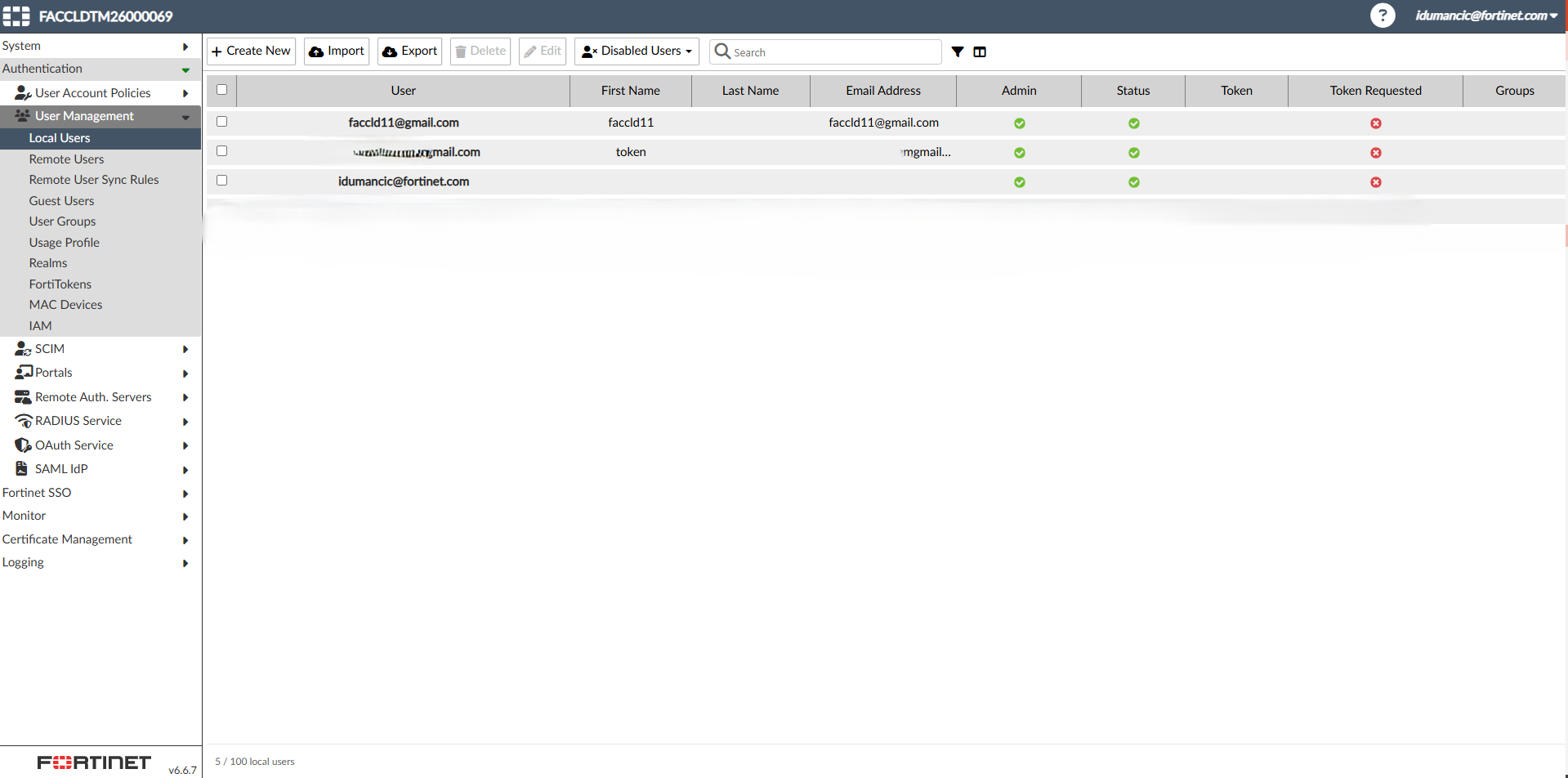This screenshot has height=778, width=1568.
Task: Select Local Users in the sidebar
Action: tap(101, 138)
